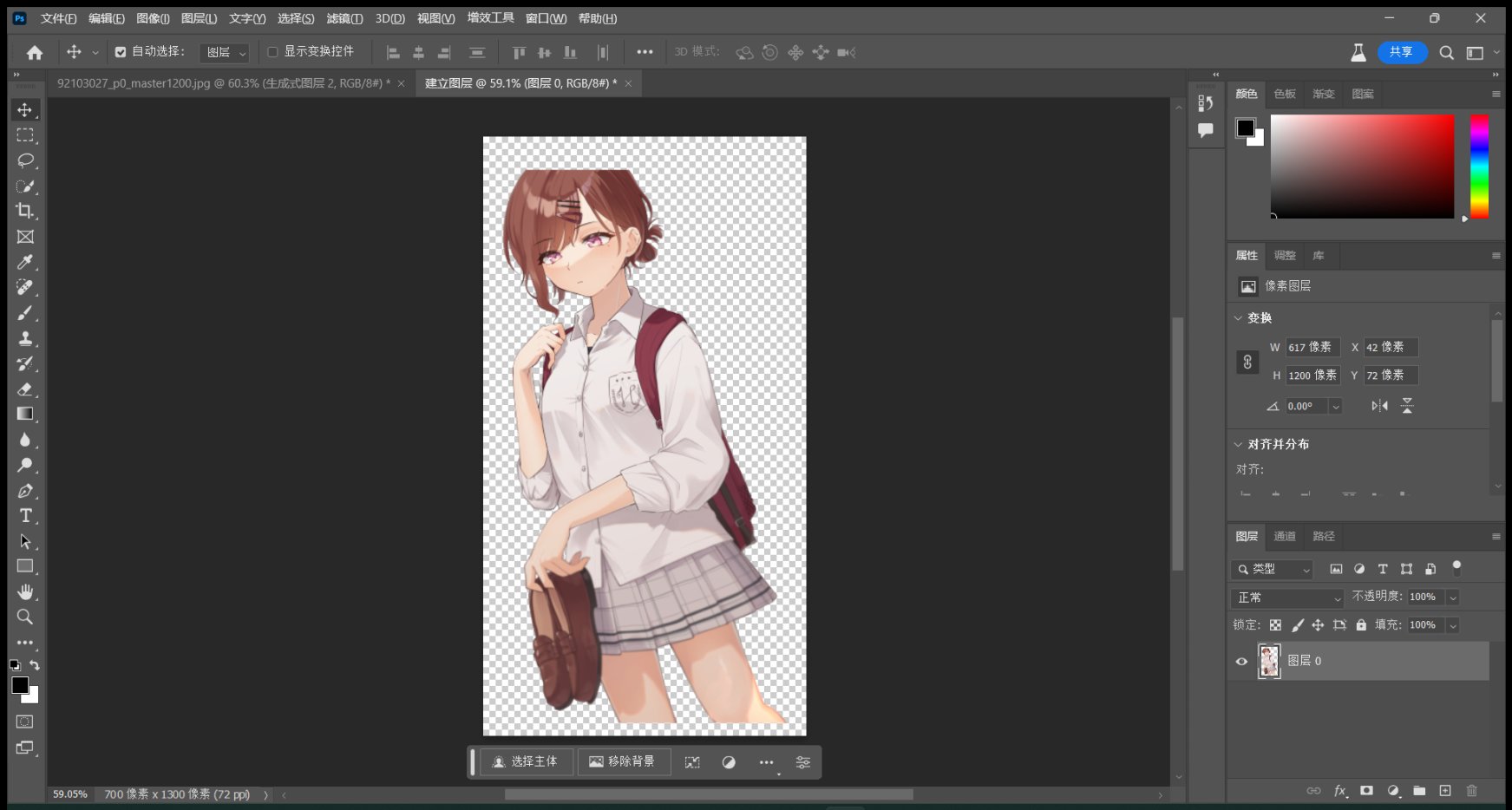Select the 图层 0 layer thumbnail
The height and width of the screenshot is (810, 1512).
tap(1269, 662)
